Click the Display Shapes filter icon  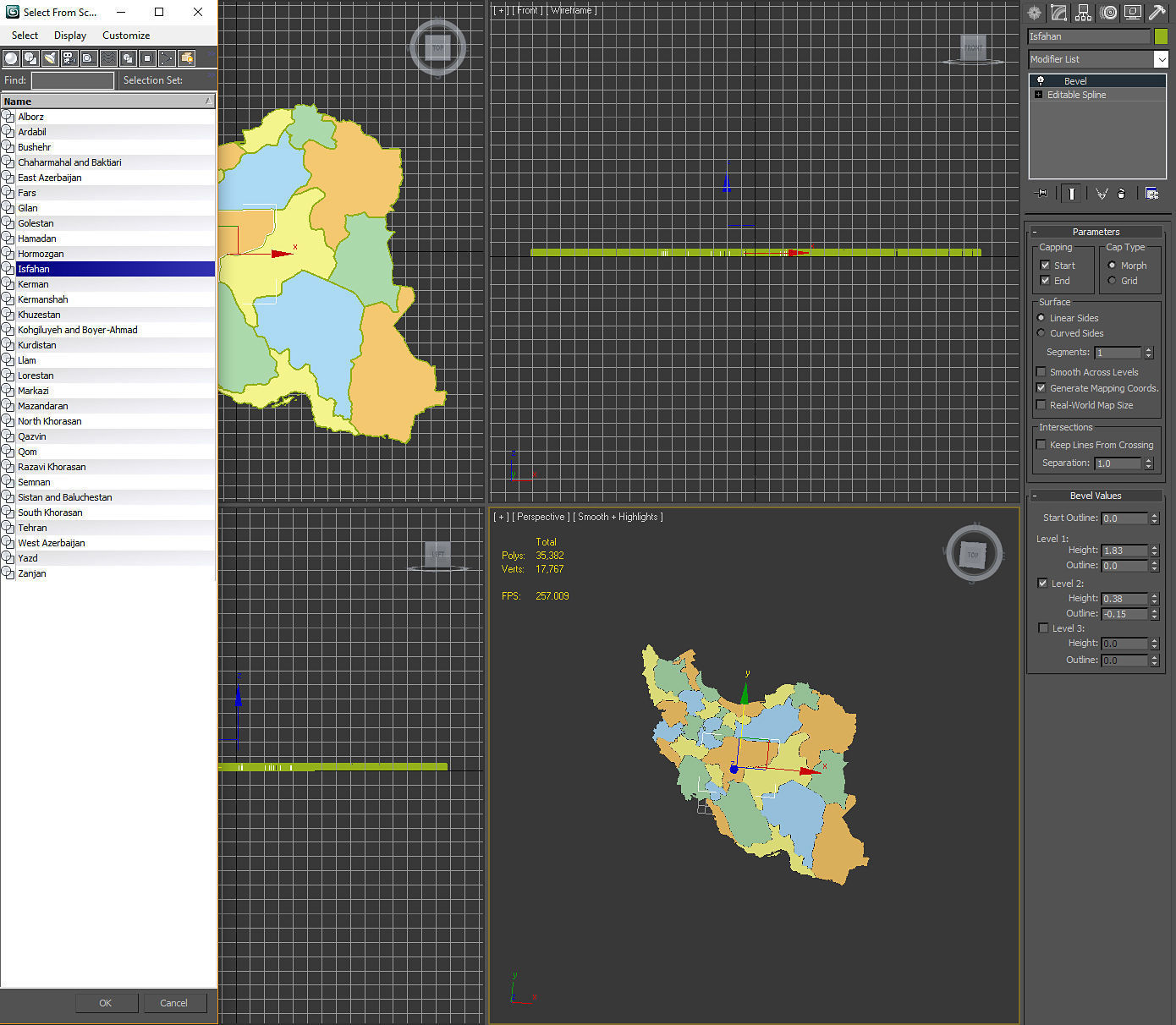tap(30, 58)
